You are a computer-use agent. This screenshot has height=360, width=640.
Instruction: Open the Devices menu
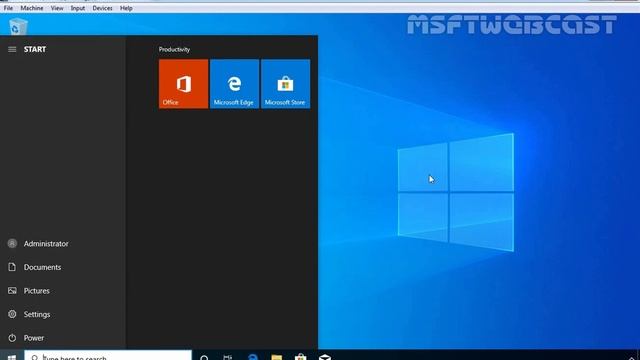[x=102, y=8]
